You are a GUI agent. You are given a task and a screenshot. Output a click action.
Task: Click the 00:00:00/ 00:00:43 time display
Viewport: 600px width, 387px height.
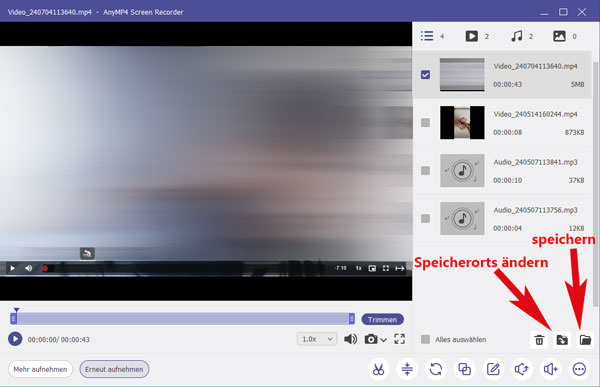[59, 340]
